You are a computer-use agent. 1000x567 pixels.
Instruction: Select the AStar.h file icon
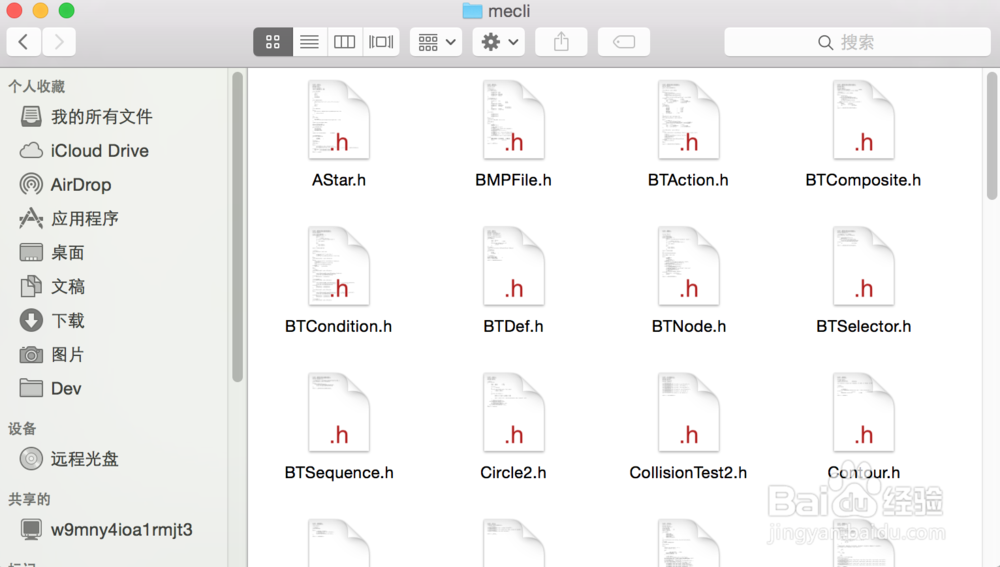(339, 119)
